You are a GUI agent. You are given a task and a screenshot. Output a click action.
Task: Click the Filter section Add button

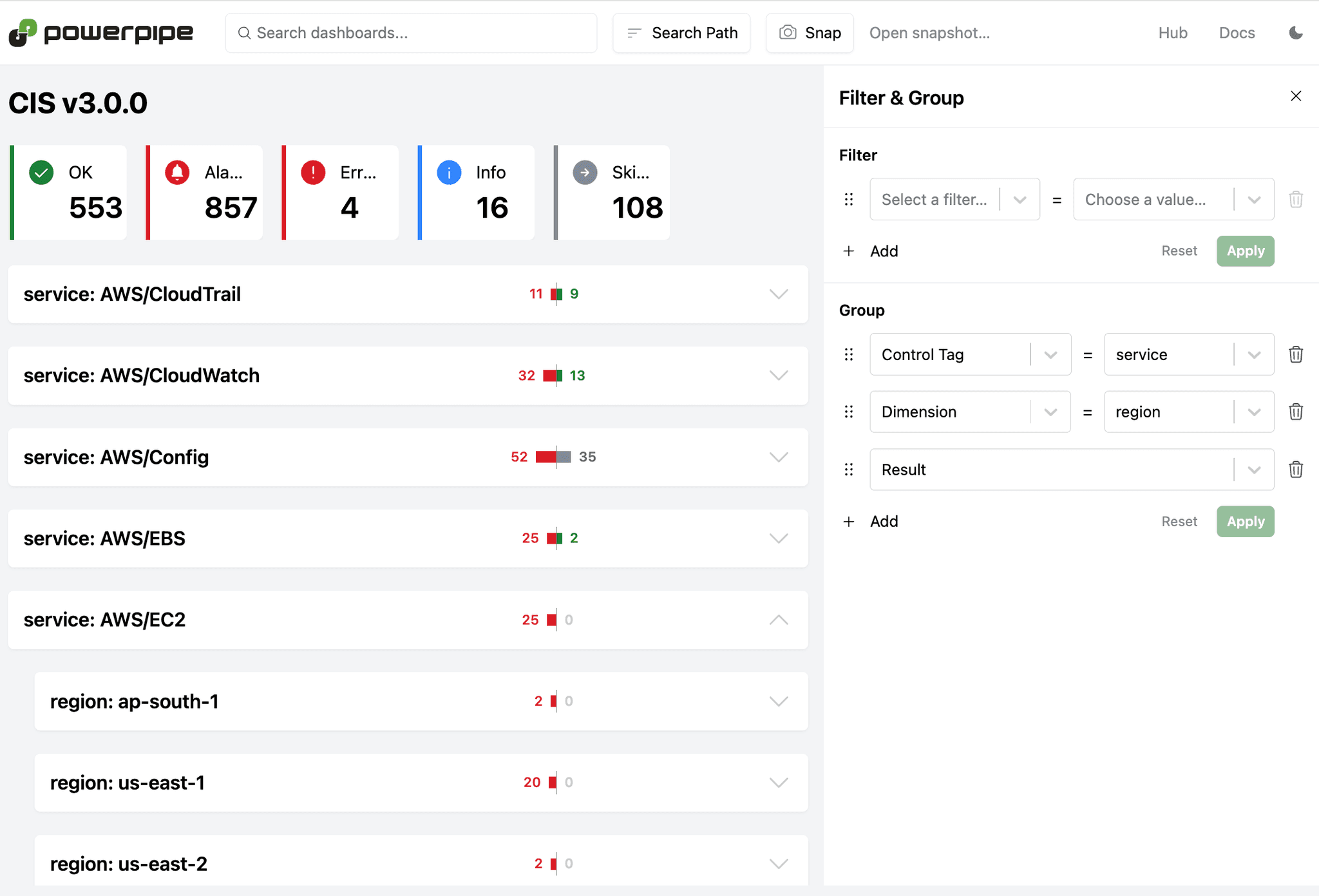(871, 251)
